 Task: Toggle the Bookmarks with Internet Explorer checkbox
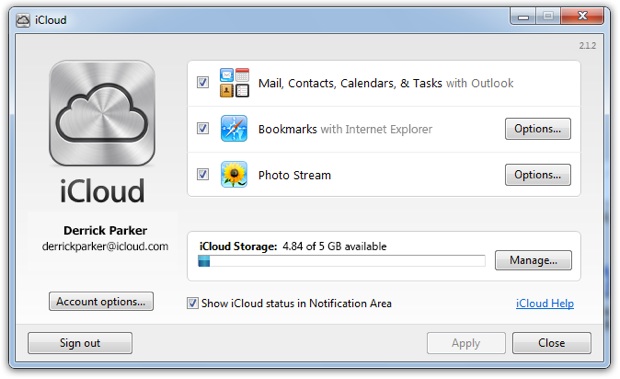203,128
